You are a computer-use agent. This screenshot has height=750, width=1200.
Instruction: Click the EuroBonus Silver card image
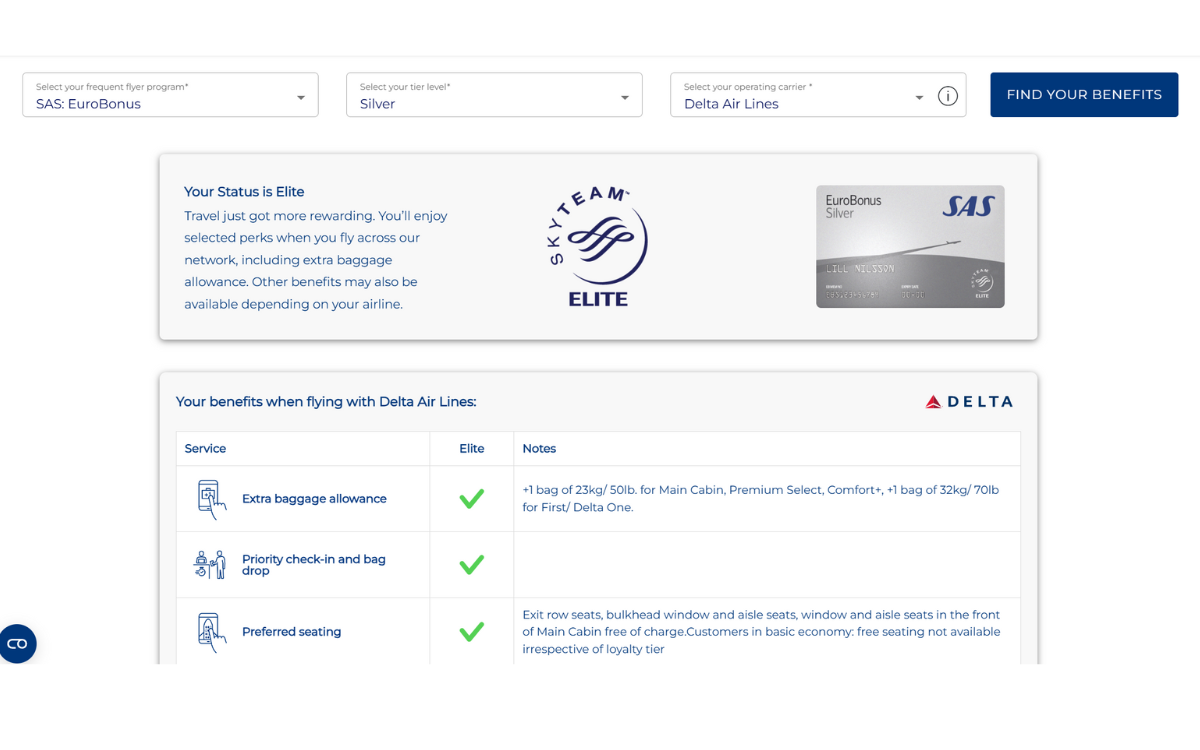click(910, 247)
